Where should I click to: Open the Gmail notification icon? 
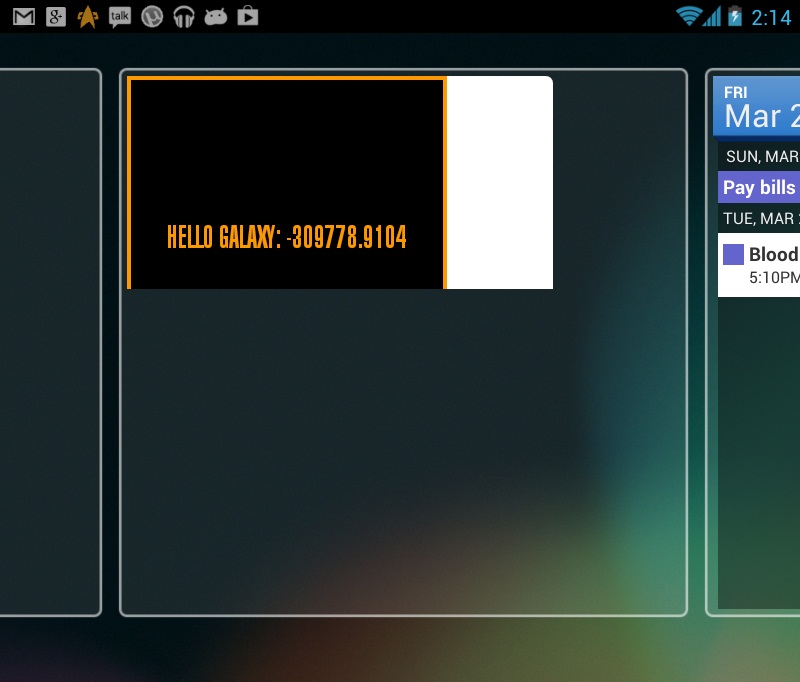coord(23,17)
